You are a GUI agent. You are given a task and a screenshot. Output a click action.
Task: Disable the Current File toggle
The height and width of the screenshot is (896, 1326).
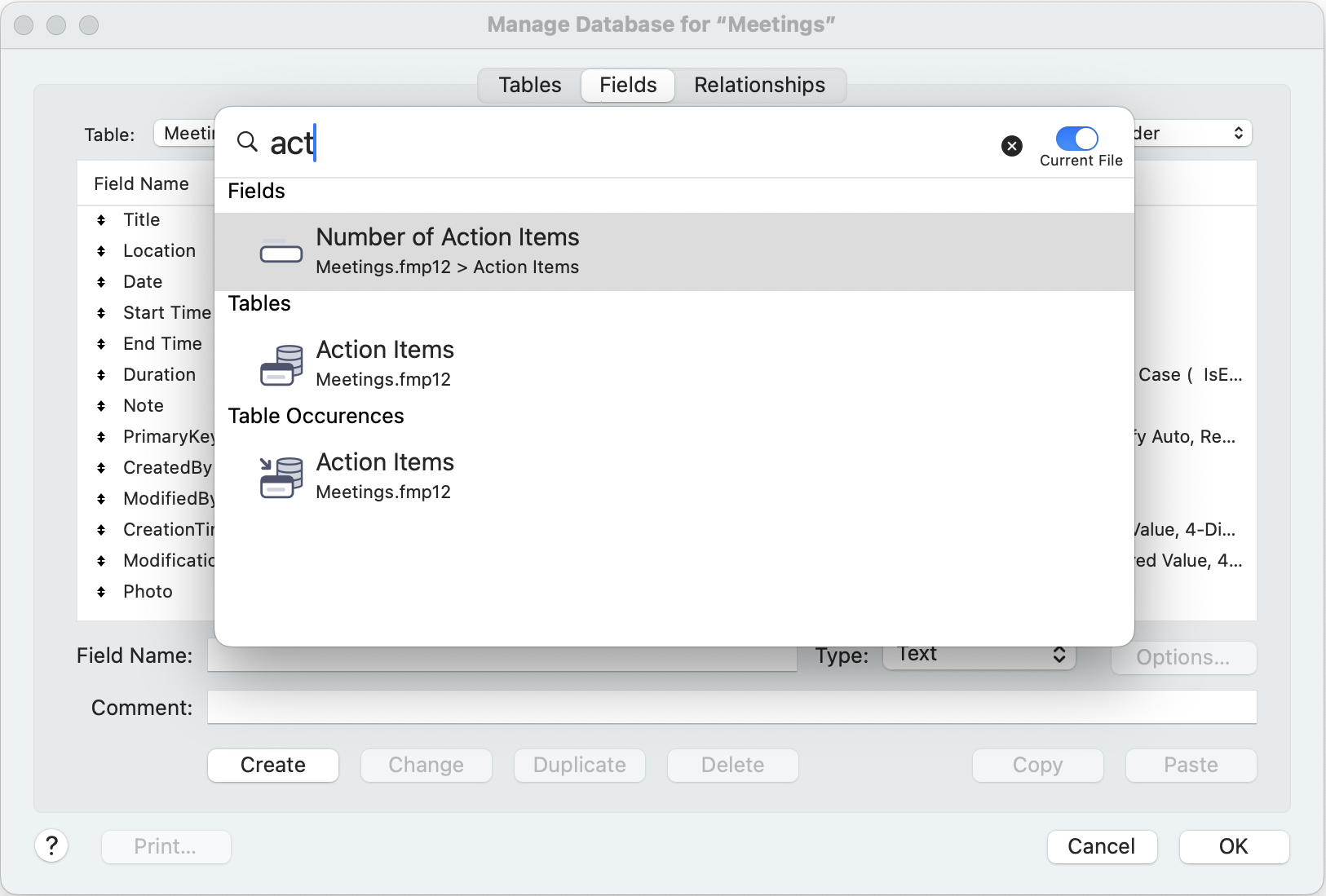(x=1078, y=139)
